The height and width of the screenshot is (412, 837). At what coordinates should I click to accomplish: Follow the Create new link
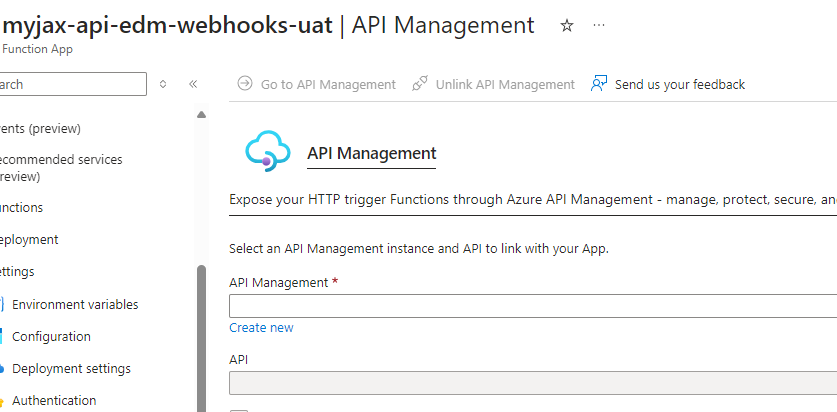pyautogui.click(x=261, y=327)
